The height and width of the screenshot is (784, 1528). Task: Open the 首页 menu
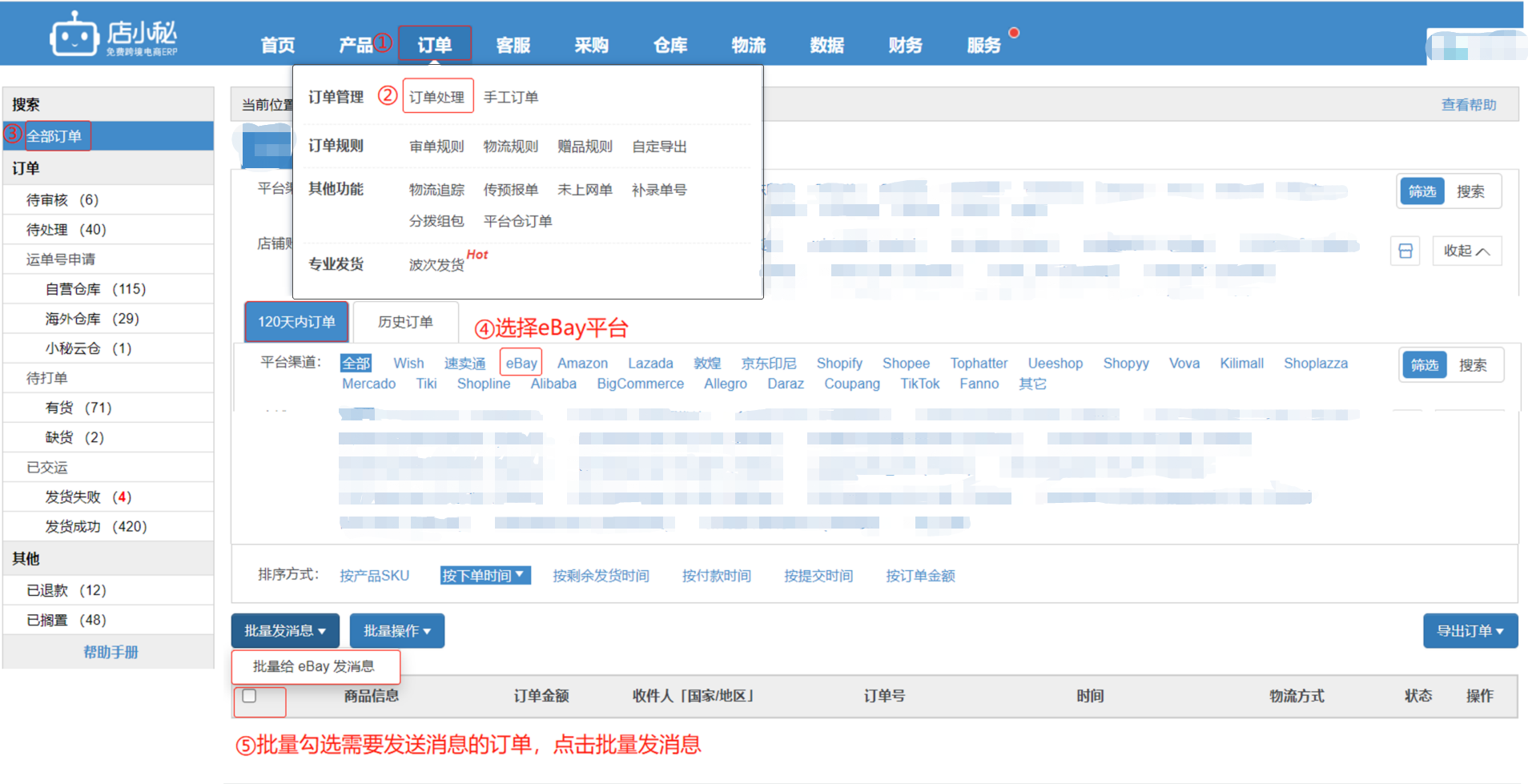pyautogui.click(x=278, y=45)
